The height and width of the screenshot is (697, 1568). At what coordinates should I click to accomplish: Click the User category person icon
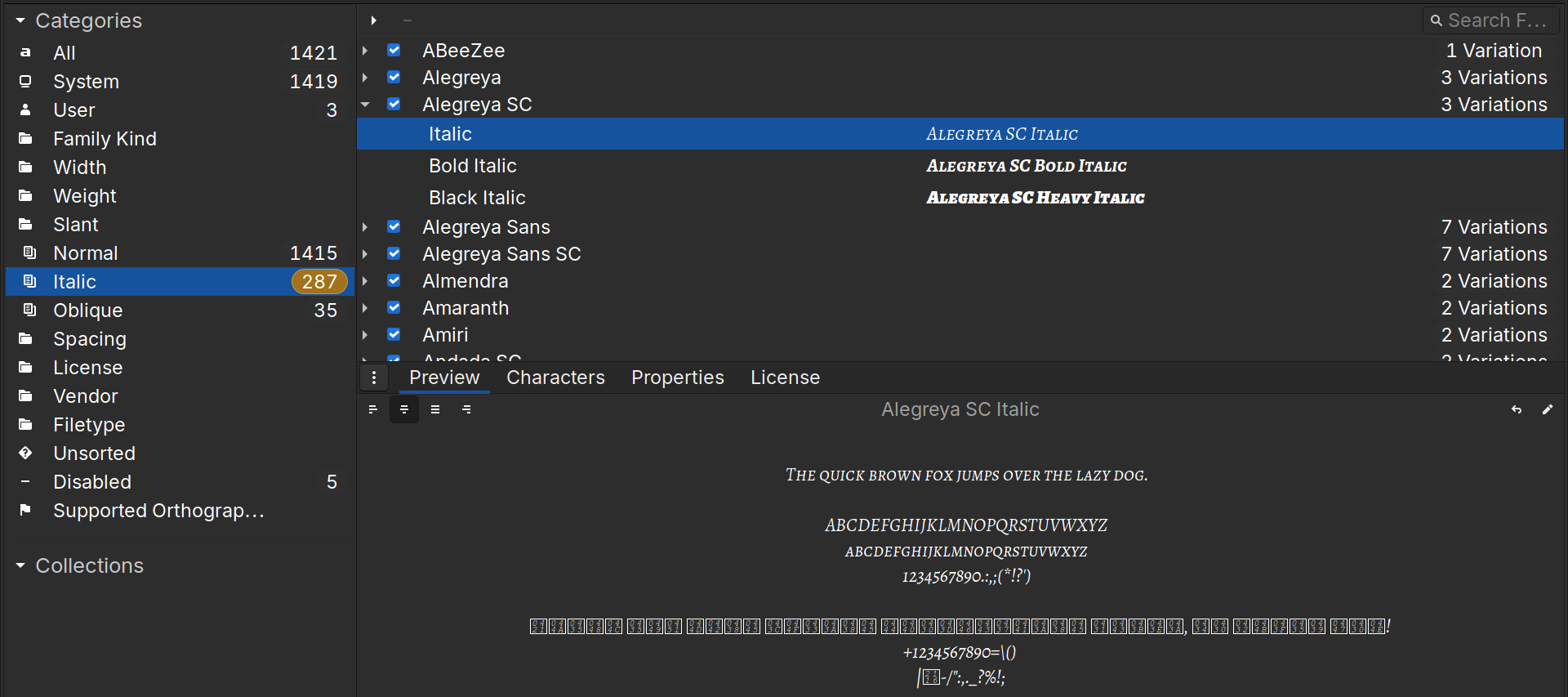point(25,109)
